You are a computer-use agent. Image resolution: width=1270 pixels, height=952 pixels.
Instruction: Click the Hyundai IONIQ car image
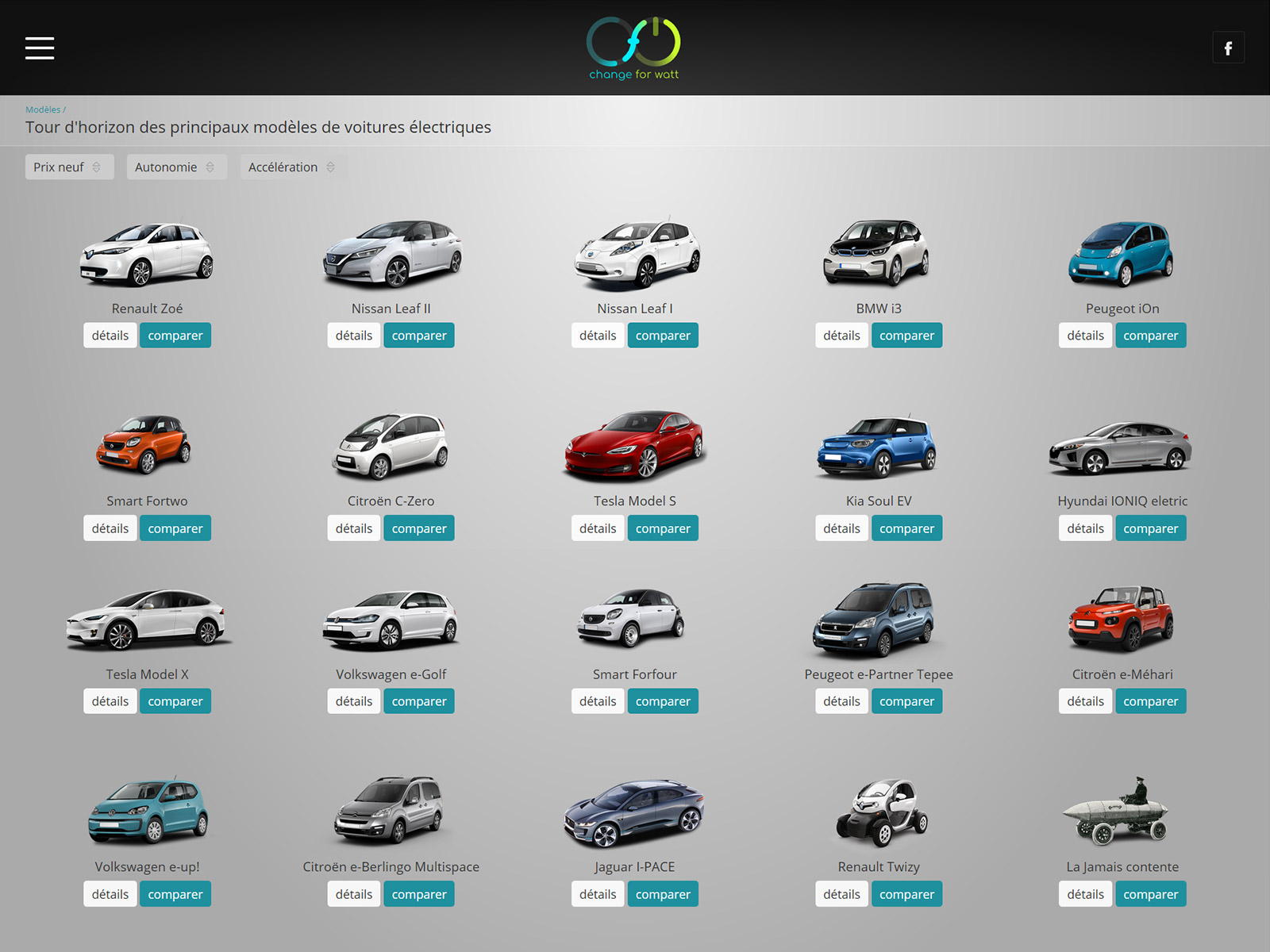[x=1121, y=448]
